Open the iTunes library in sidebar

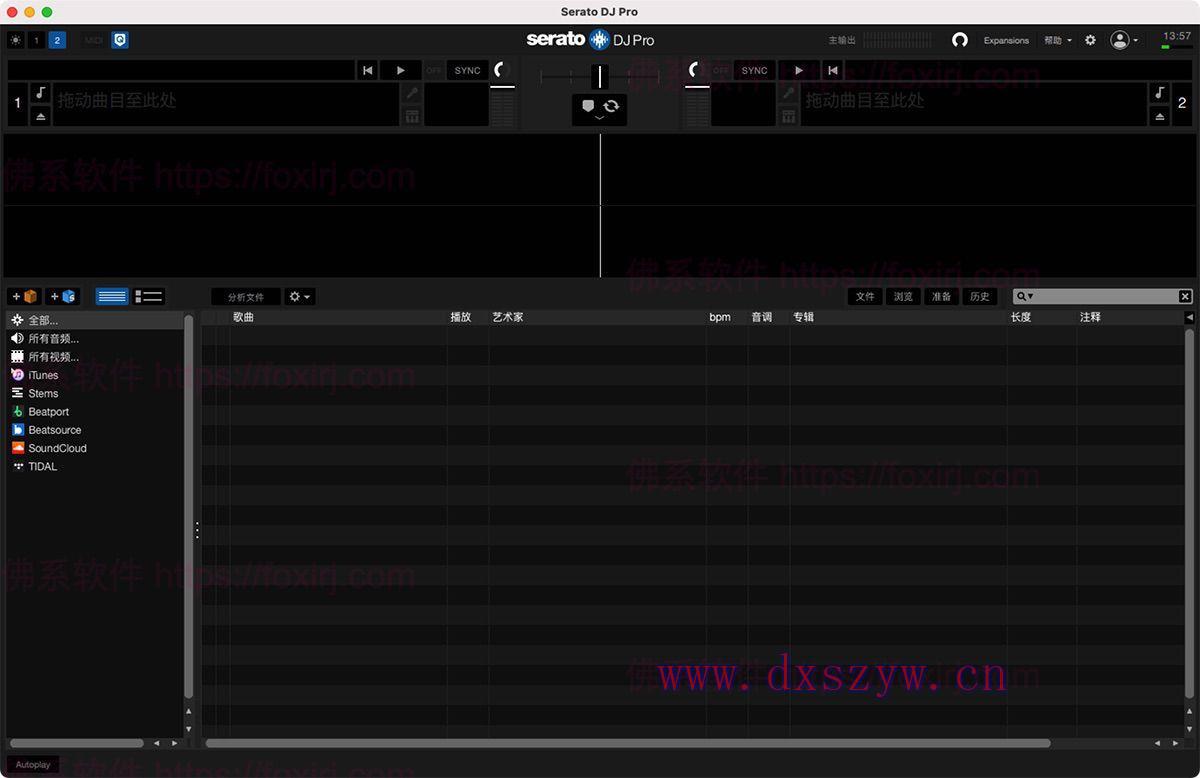pyautogui.click(x=96, y=375)
